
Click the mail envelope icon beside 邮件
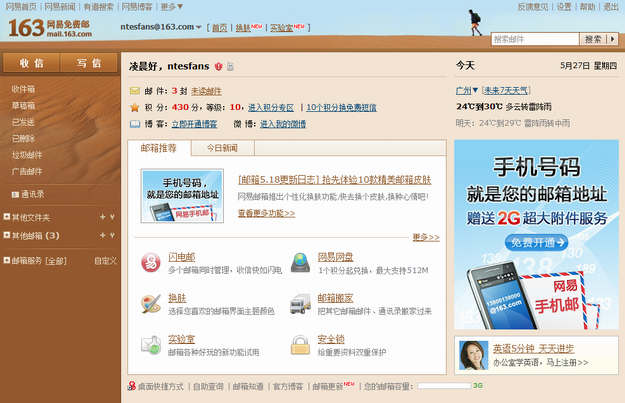[135, 91]
